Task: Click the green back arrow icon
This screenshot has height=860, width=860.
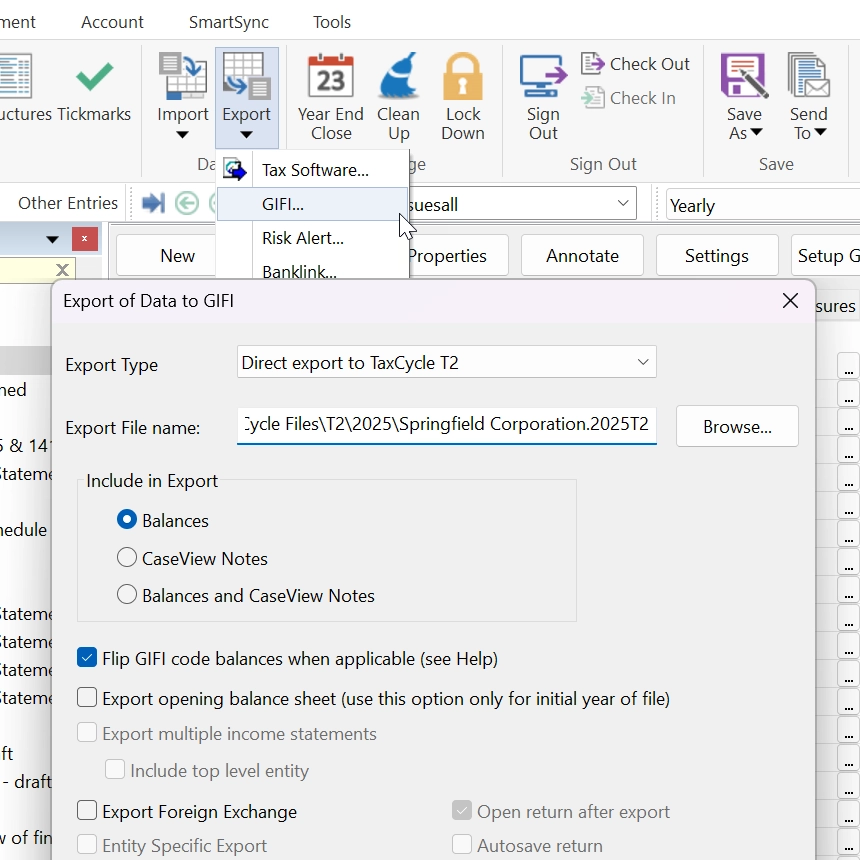Action: [186, 203]
